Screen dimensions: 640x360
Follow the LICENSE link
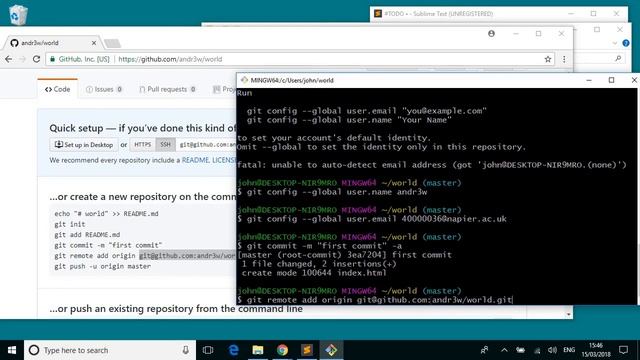tap(224, 160)
